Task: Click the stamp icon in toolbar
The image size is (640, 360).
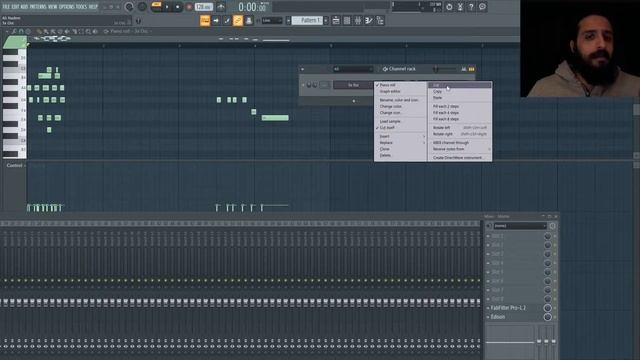Action: [x=249, y=20]
